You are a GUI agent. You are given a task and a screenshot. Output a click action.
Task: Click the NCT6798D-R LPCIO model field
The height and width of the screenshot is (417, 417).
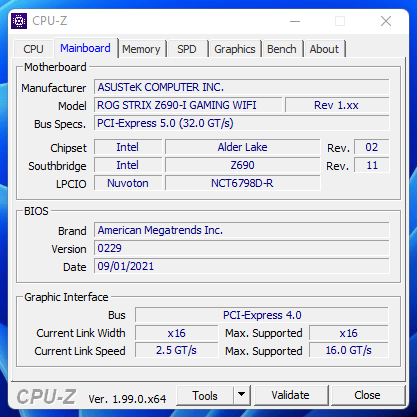[243, 183]
